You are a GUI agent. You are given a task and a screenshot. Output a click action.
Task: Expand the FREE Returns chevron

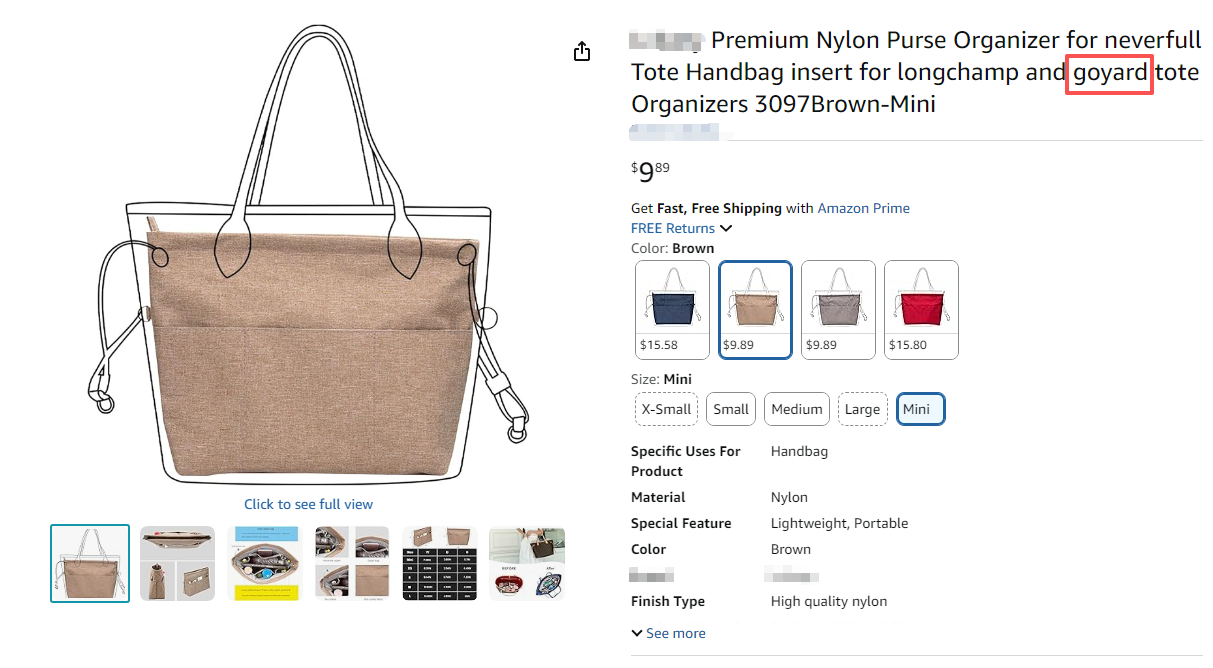pyautogui.click(x=726, y=229)
